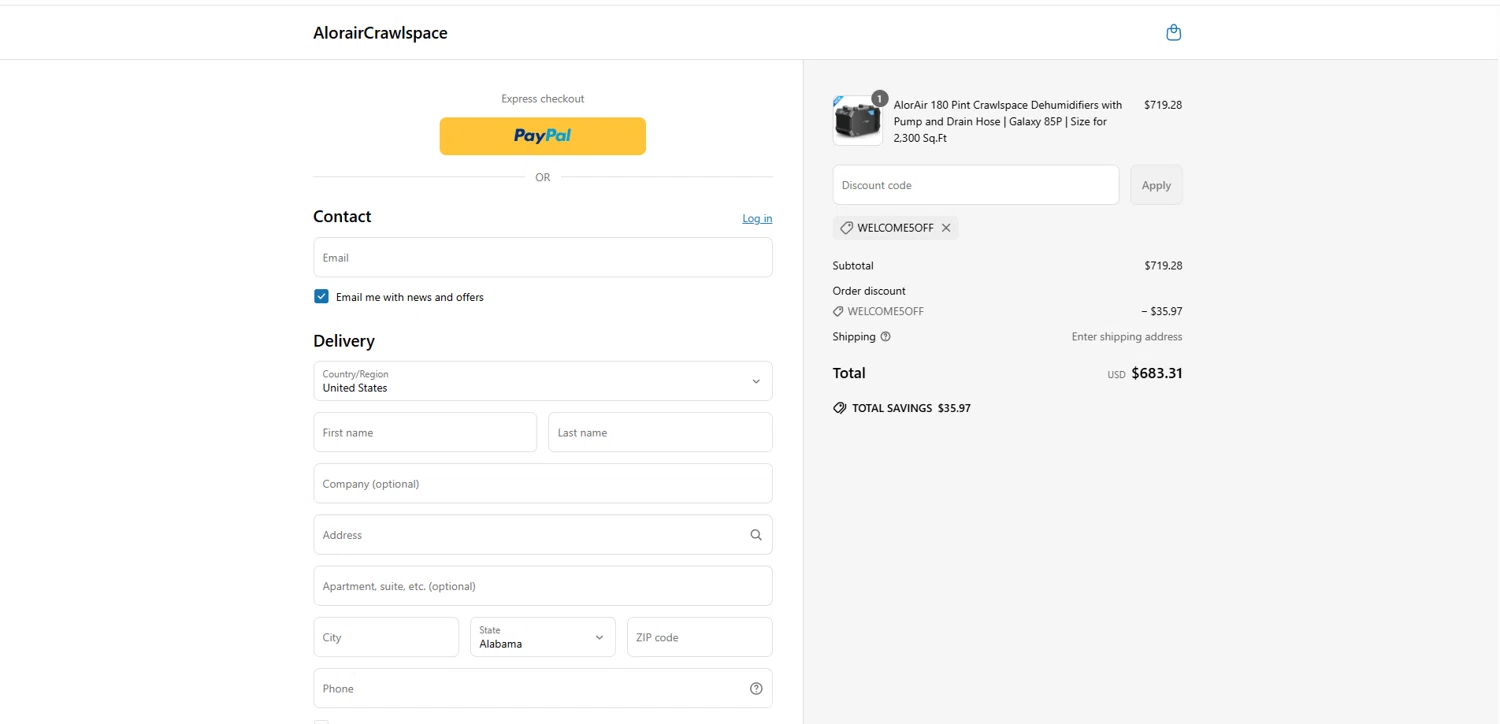Image resolution: width=1500 pixels, height=724 pixels.
Task: Click the Enter shipping address text
Action: (x=1127, y=337)
